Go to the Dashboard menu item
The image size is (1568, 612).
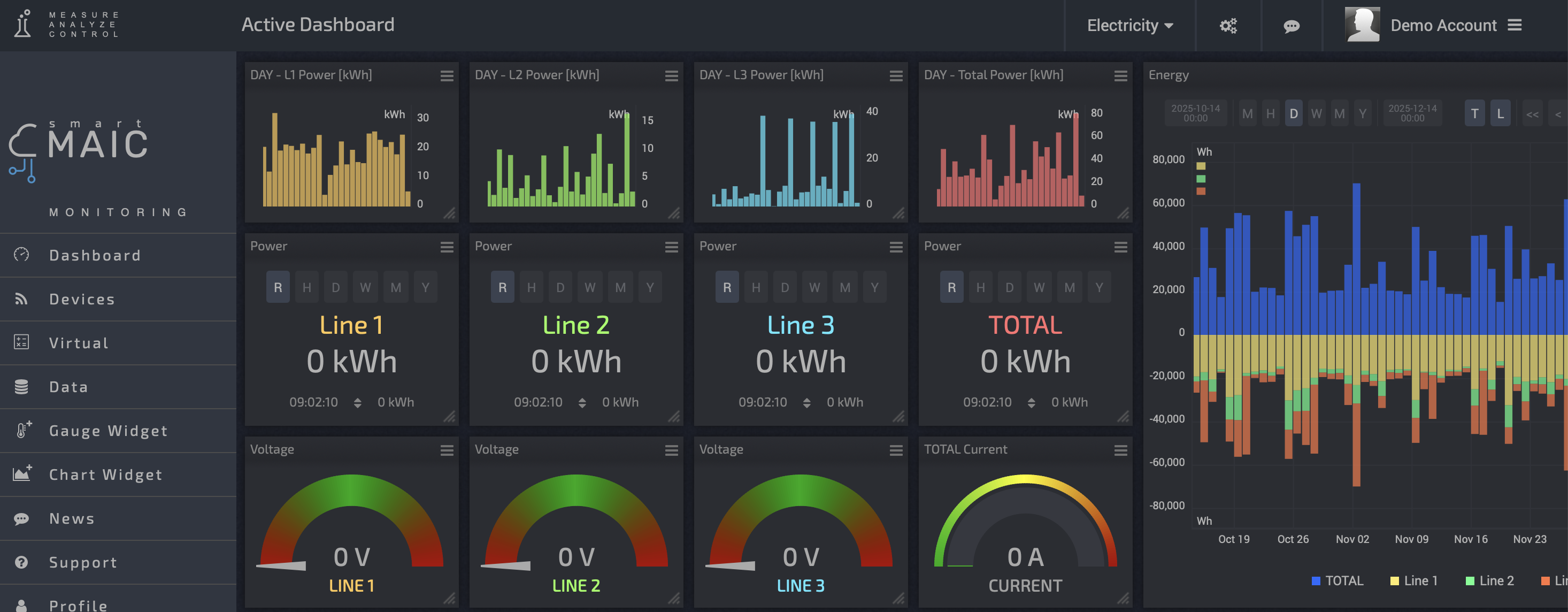pyautogui.click(x=95, y=255)
